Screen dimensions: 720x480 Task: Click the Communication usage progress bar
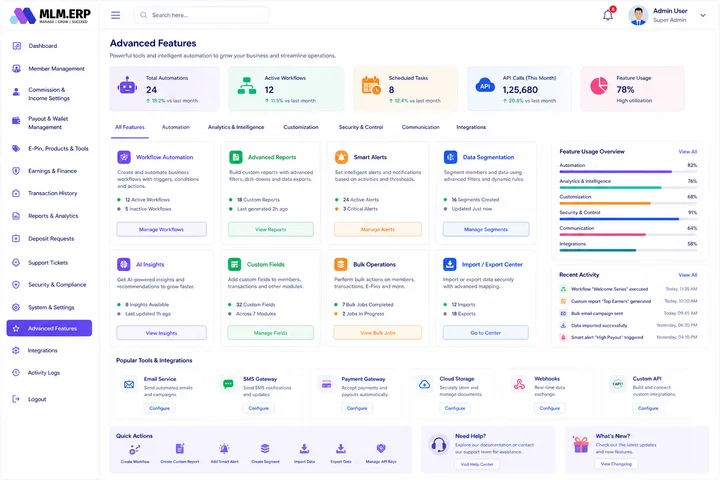coord(628,235)
